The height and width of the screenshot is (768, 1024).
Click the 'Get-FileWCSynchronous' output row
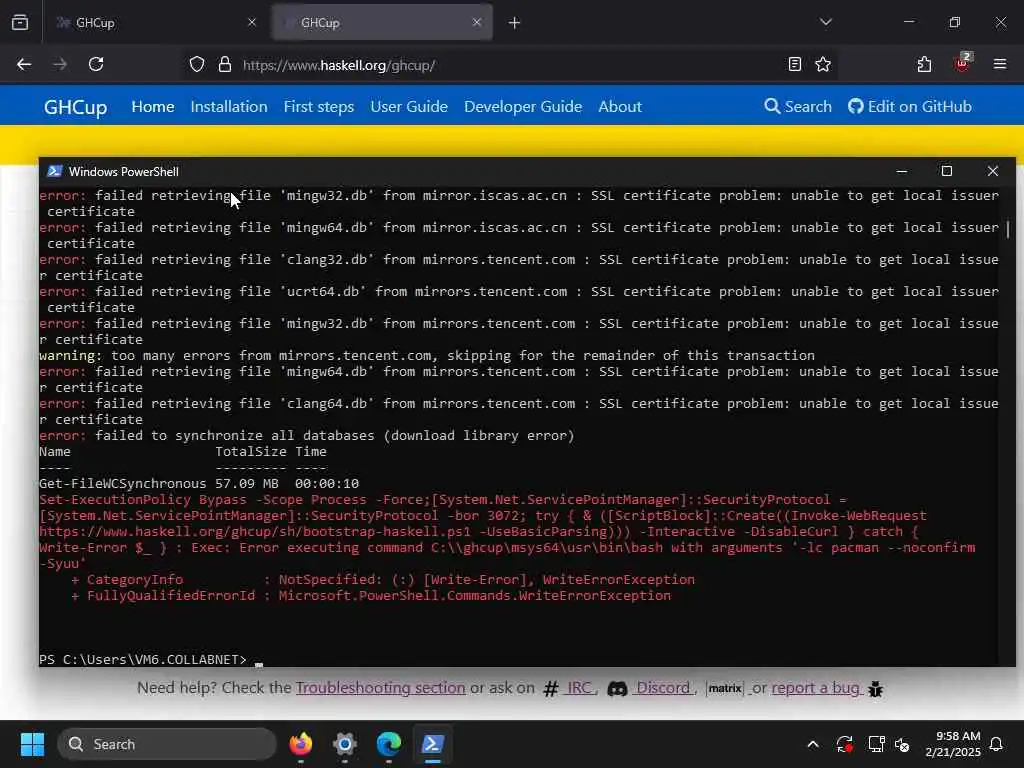[199, 483]
